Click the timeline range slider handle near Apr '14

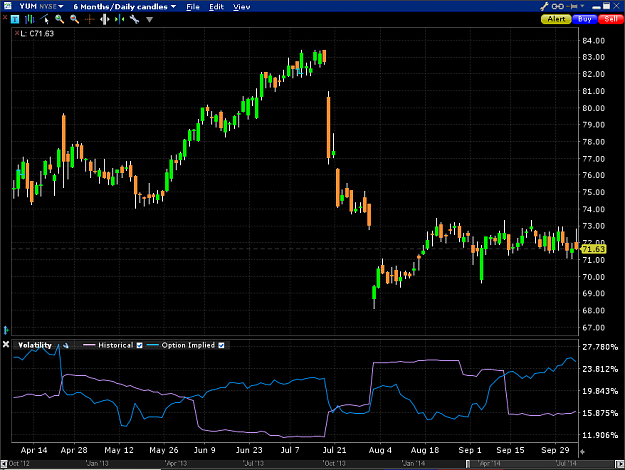coord(468,464)
